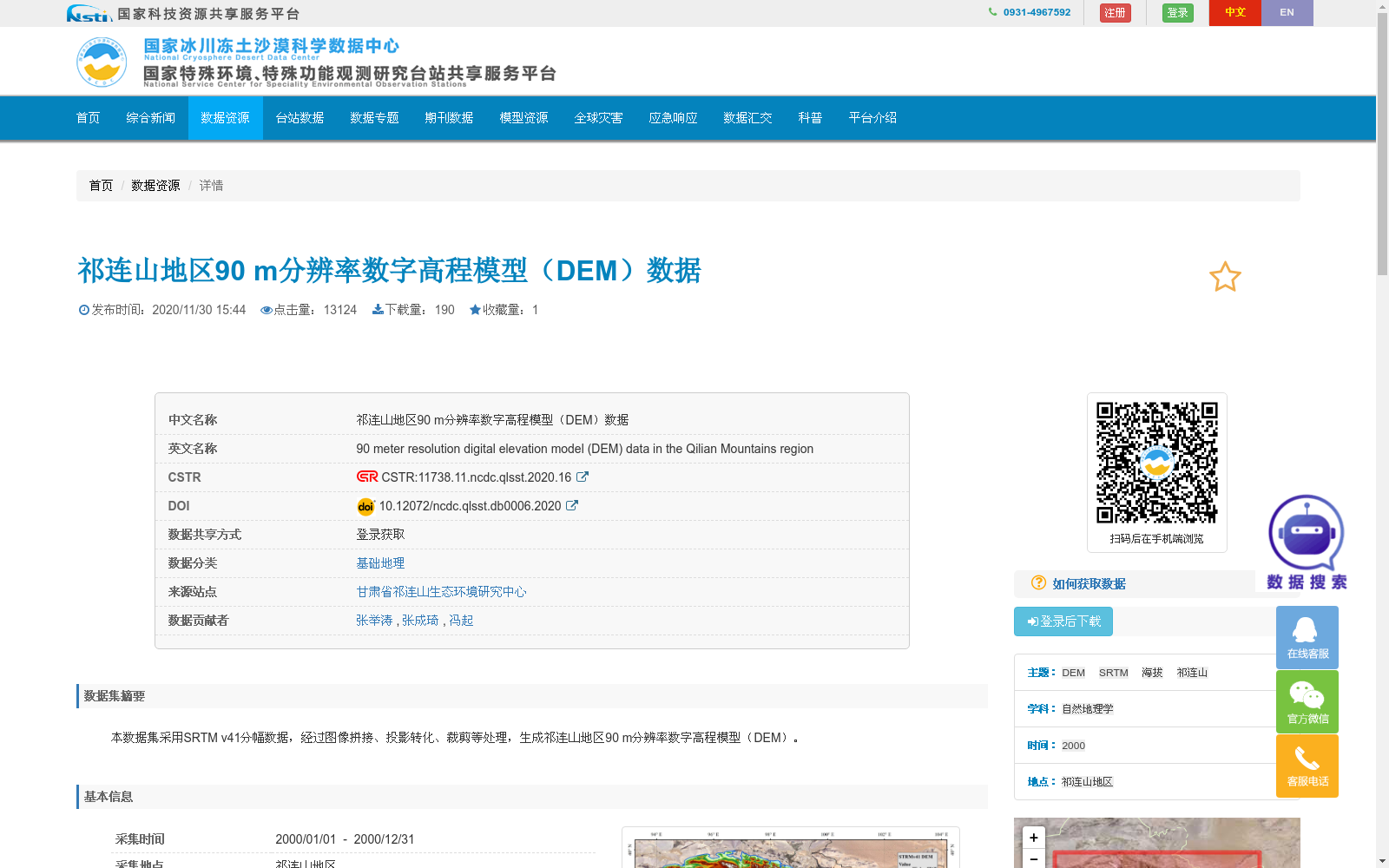This screenshot has width=1389, height=868.
Task: Open the 模型资源 nav menu
Action: tap(523, 118)
